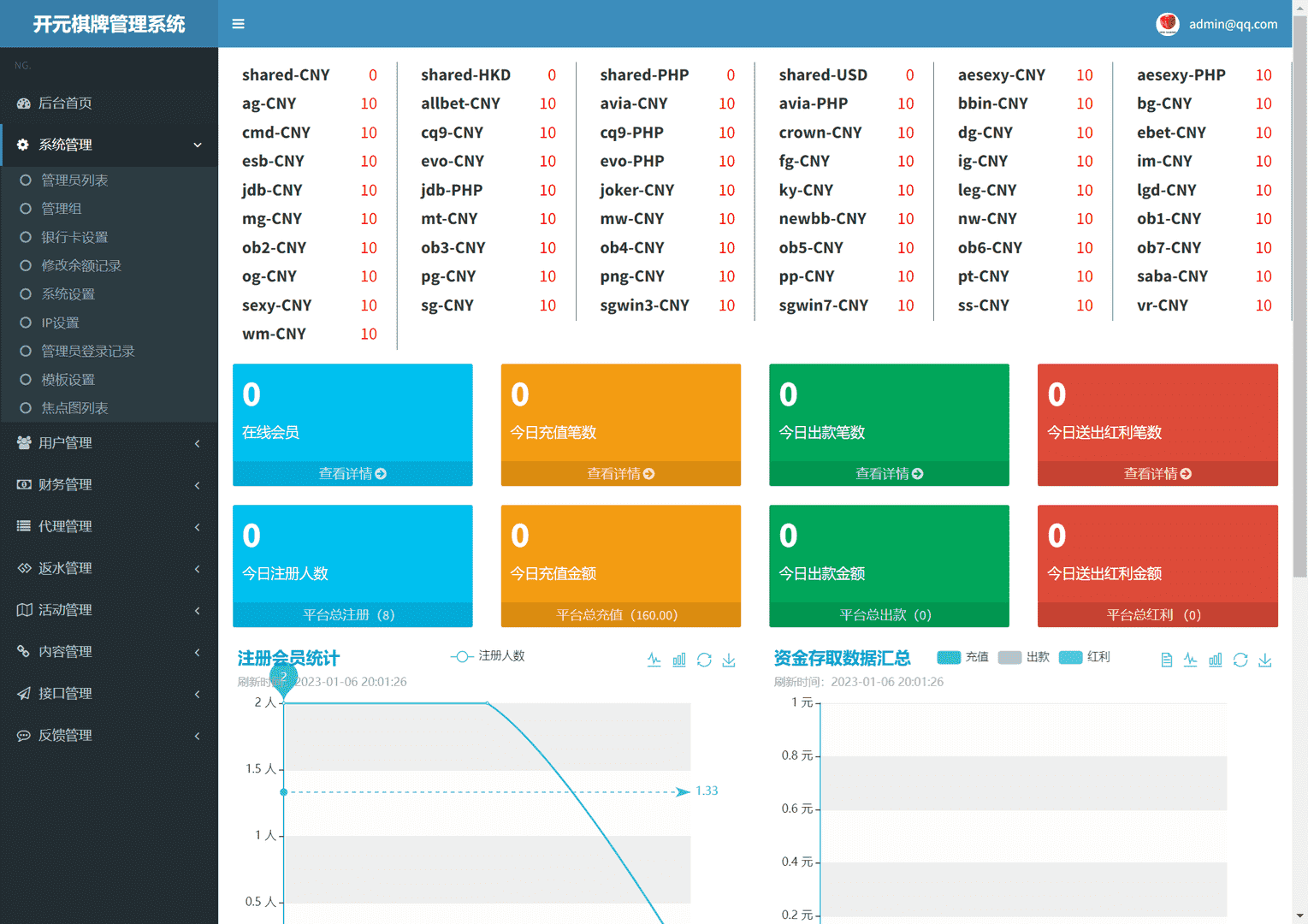Open 查看详情 under 今日出款笔数
1308x924 pixels.
pyautogui.click(x=889, y=474)
